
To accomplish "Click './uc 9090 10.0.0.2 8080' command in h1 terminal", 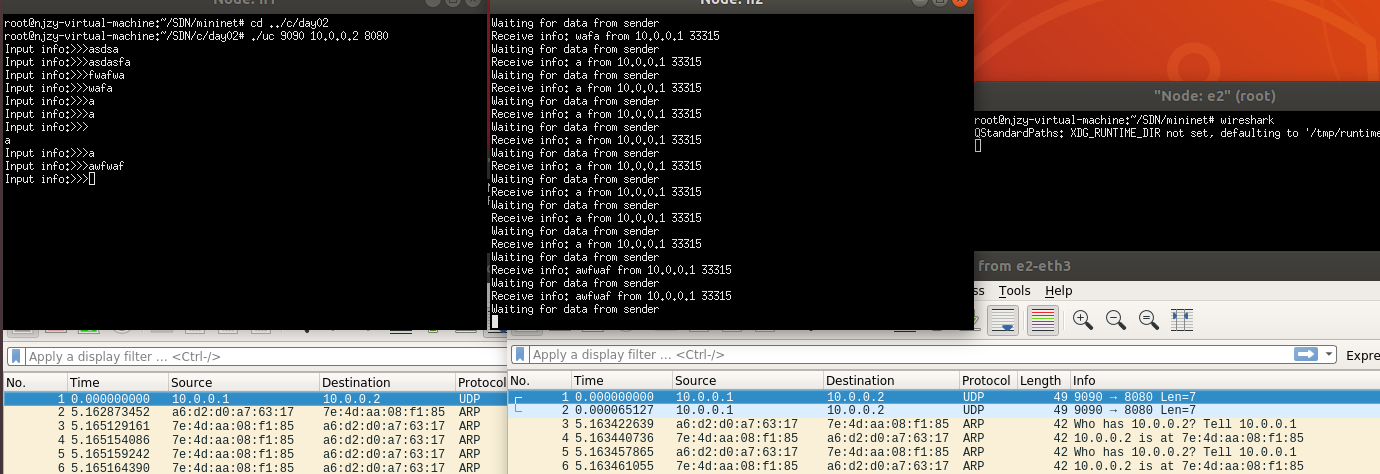I will pyautogui.click(x=319, y=36).
